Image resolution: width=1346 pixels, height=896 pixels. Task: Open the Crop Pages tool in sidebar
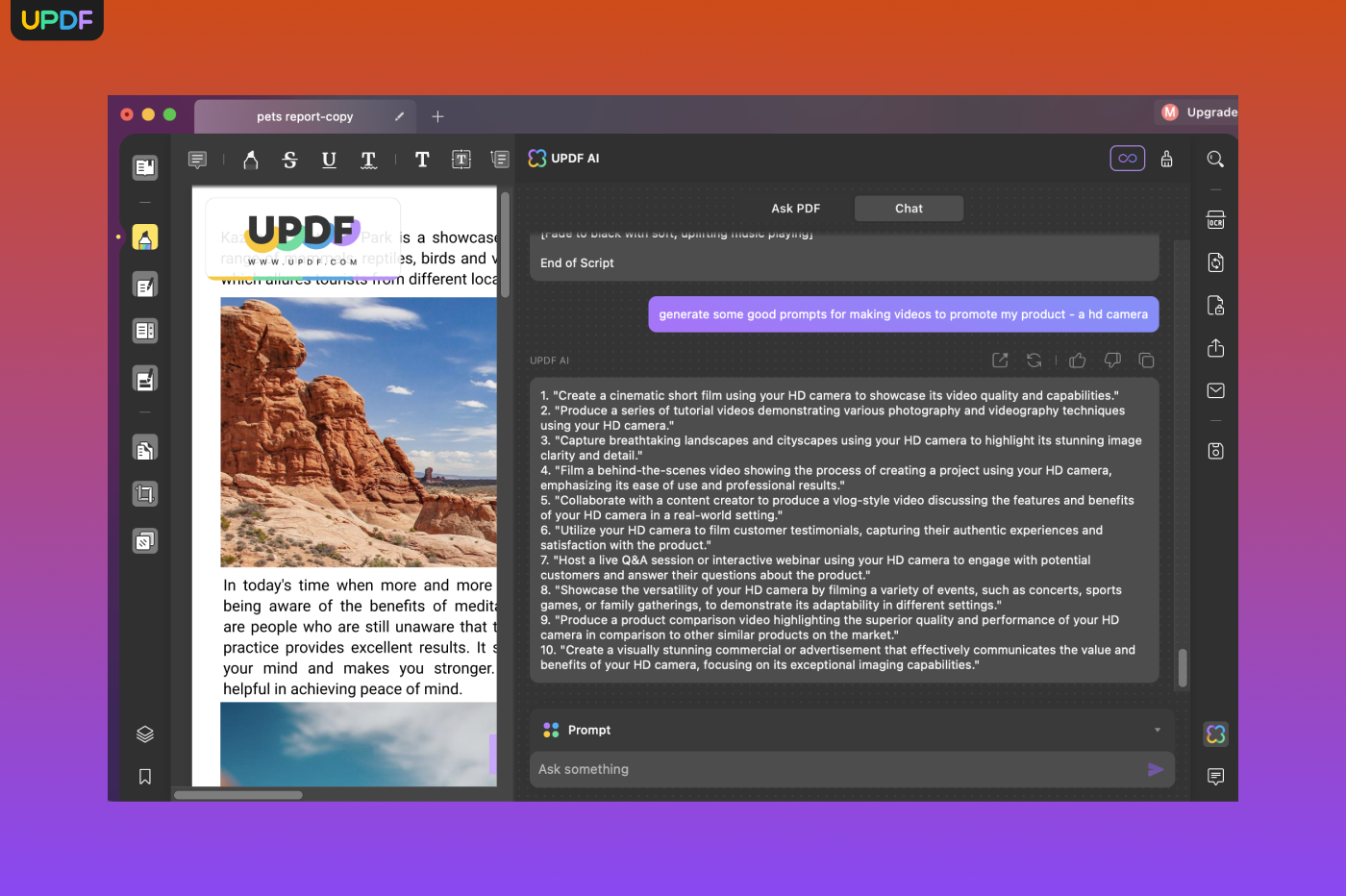pyautogui.click(x=145, y=494)
